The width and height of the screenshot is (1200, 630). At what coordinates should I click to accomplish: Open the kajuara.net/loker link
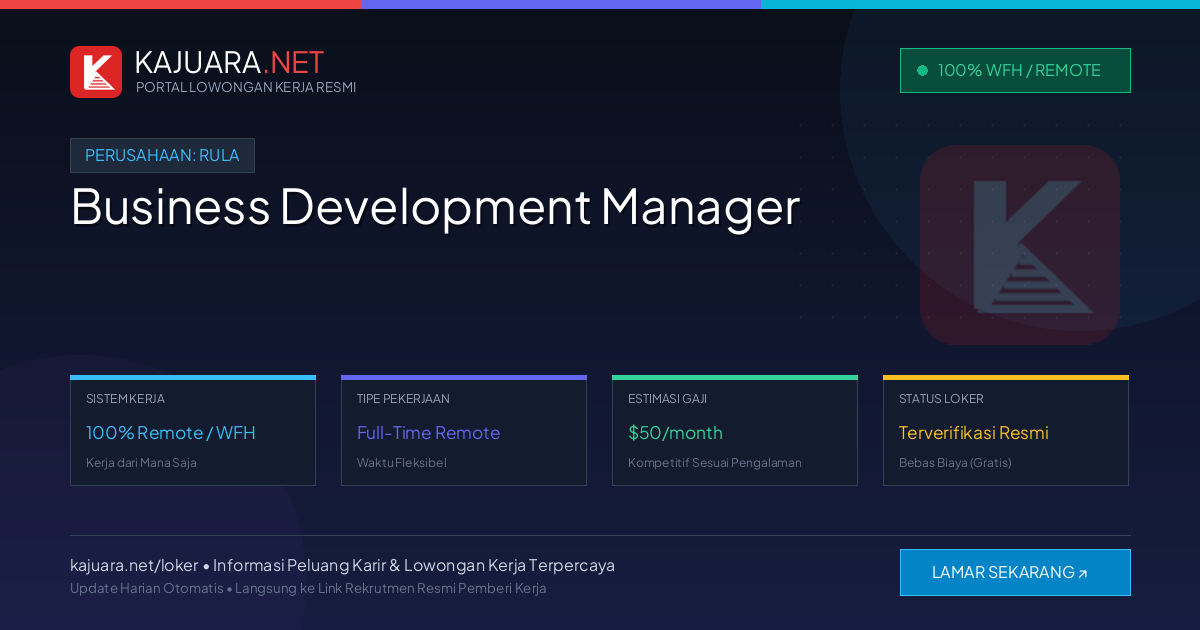coord(134,565)
